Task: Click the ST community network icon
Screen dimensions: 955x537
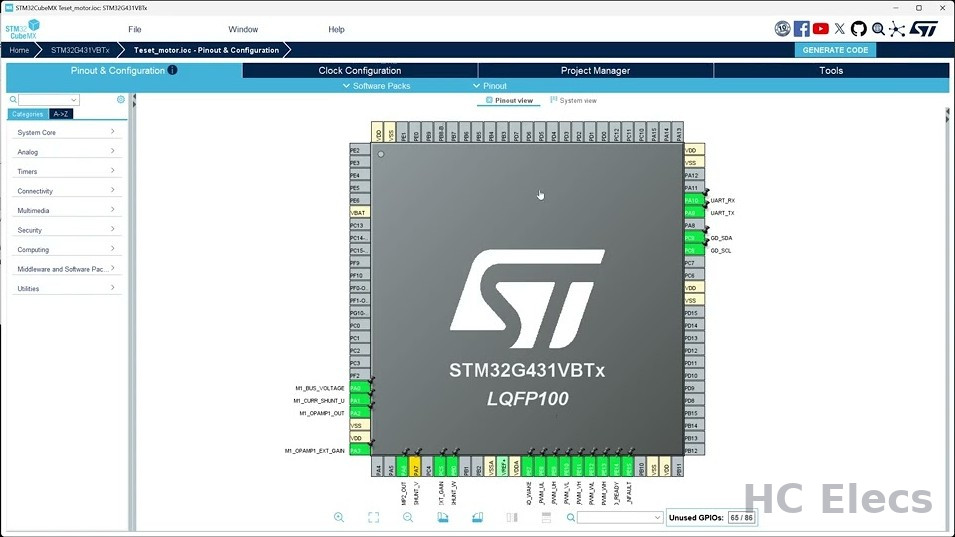Action: point(897,29)
